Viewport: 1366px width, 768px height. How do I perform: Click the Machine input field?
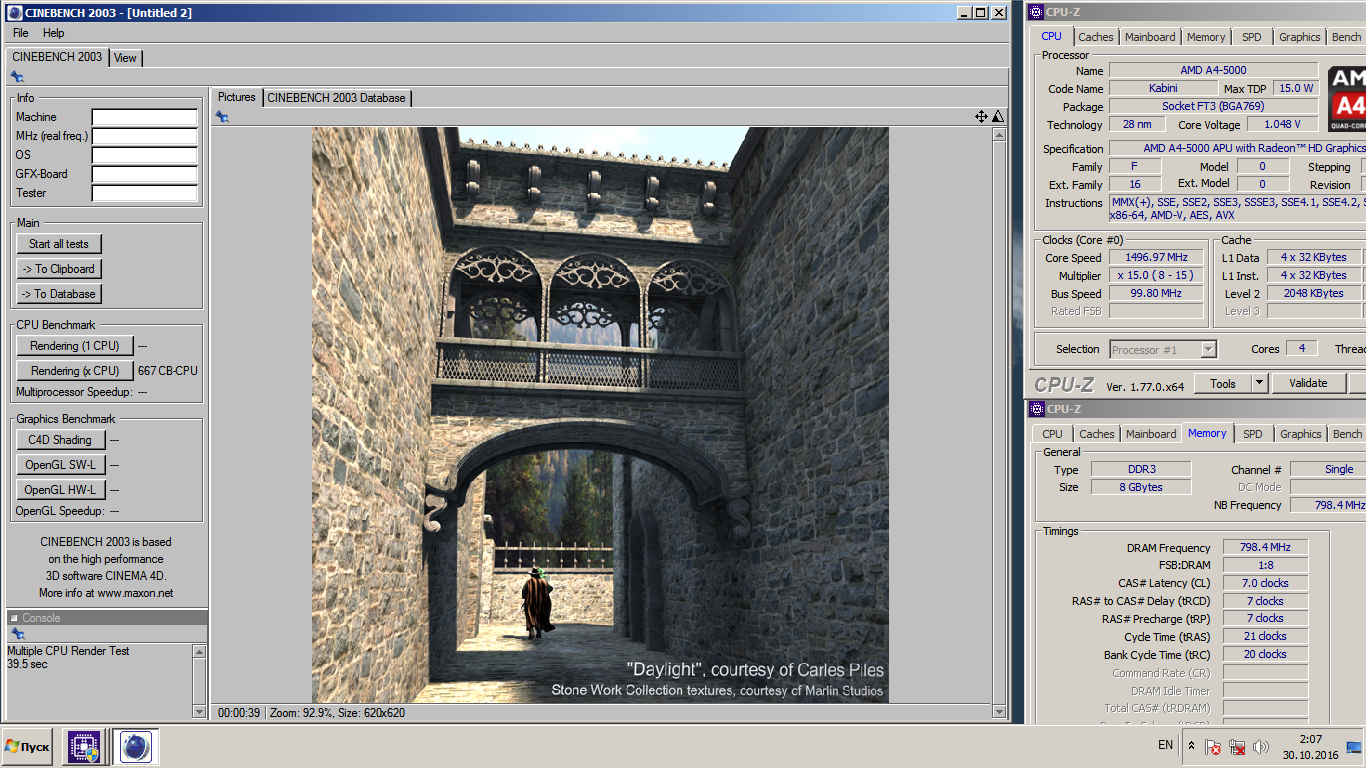click(145, 117)
